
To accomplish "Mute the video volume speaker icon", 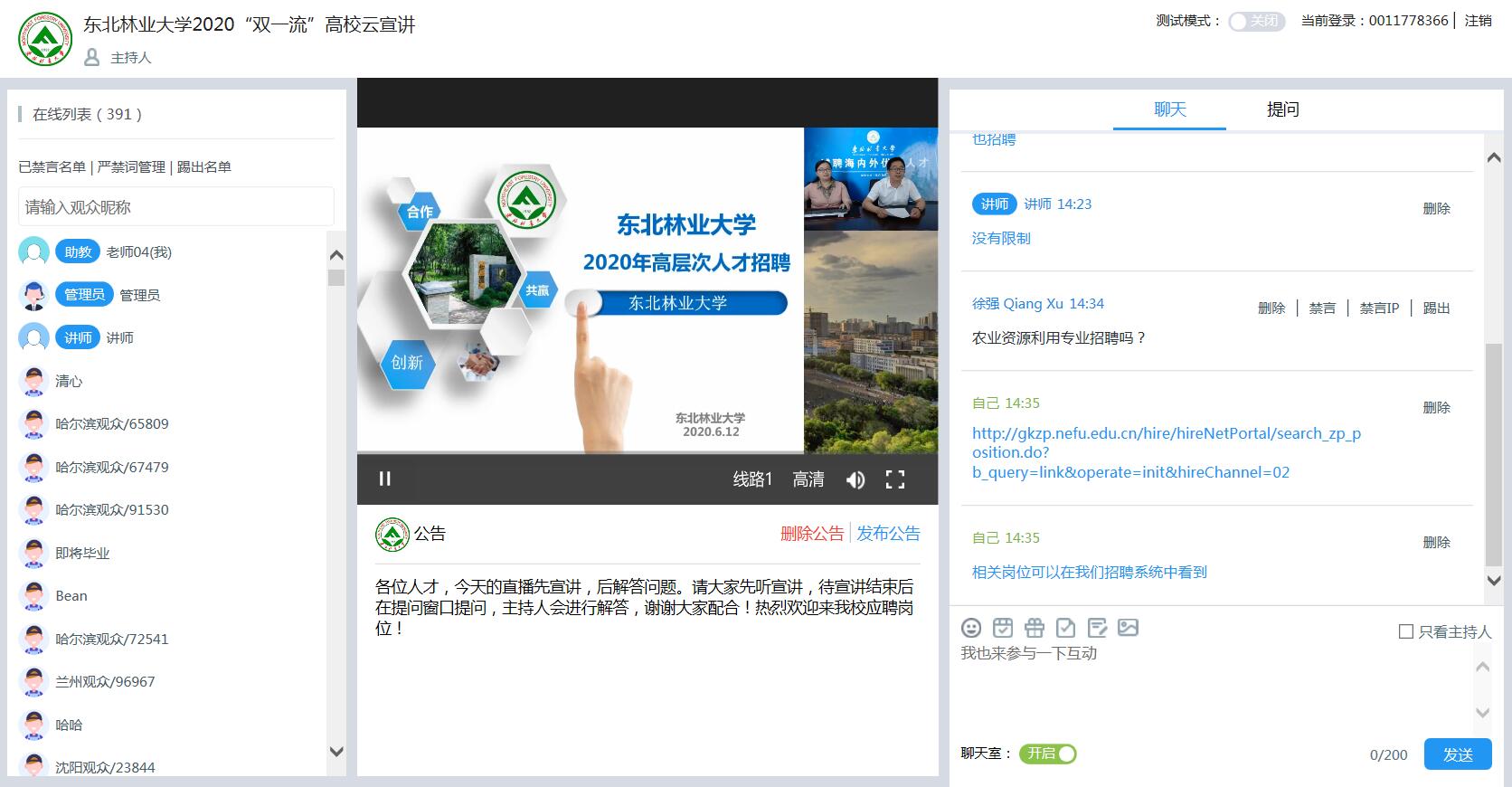I will 855,479.
